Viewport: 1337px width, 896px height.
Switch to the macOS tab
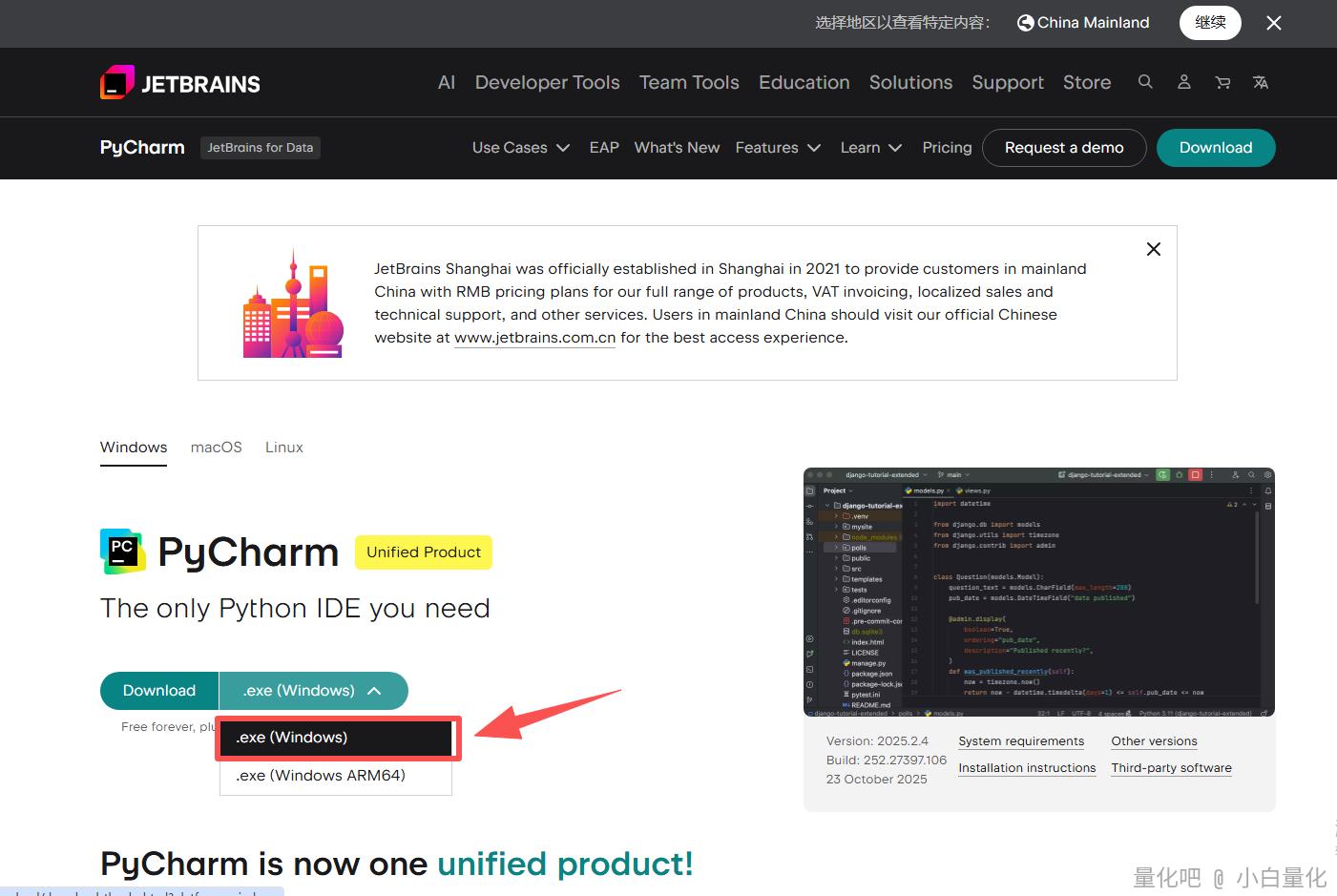[216, 448]
